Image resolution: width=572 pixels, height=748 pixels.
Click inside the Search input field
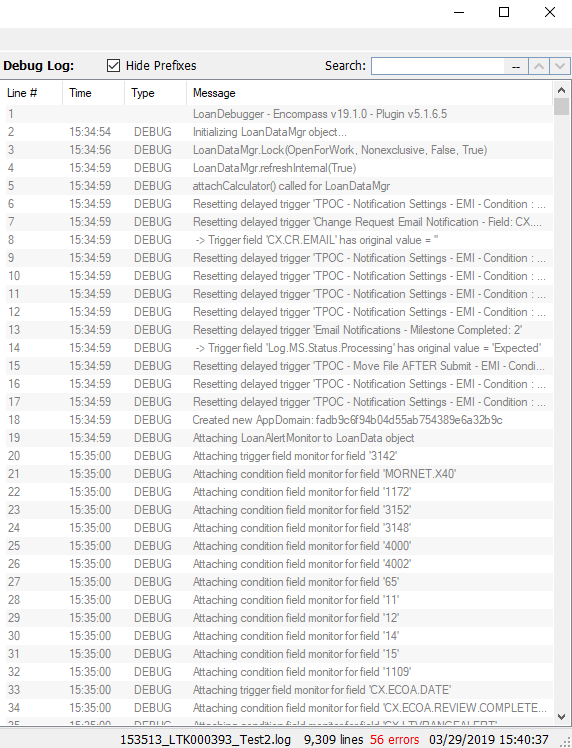pos(437,66)
